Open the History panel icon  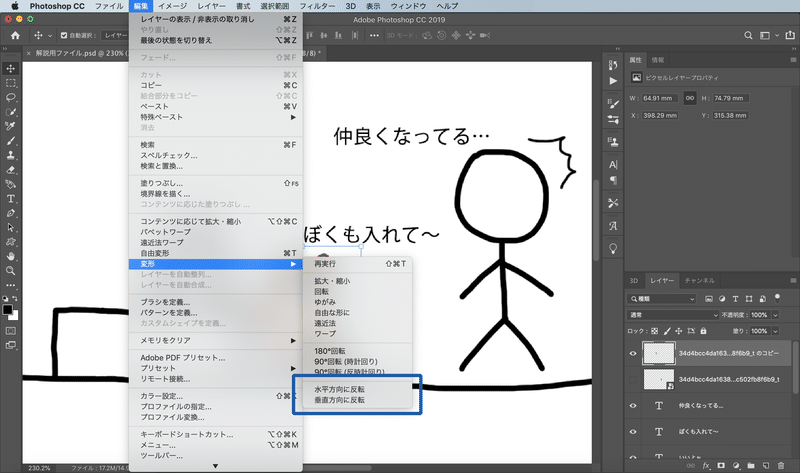pos(613,65)
